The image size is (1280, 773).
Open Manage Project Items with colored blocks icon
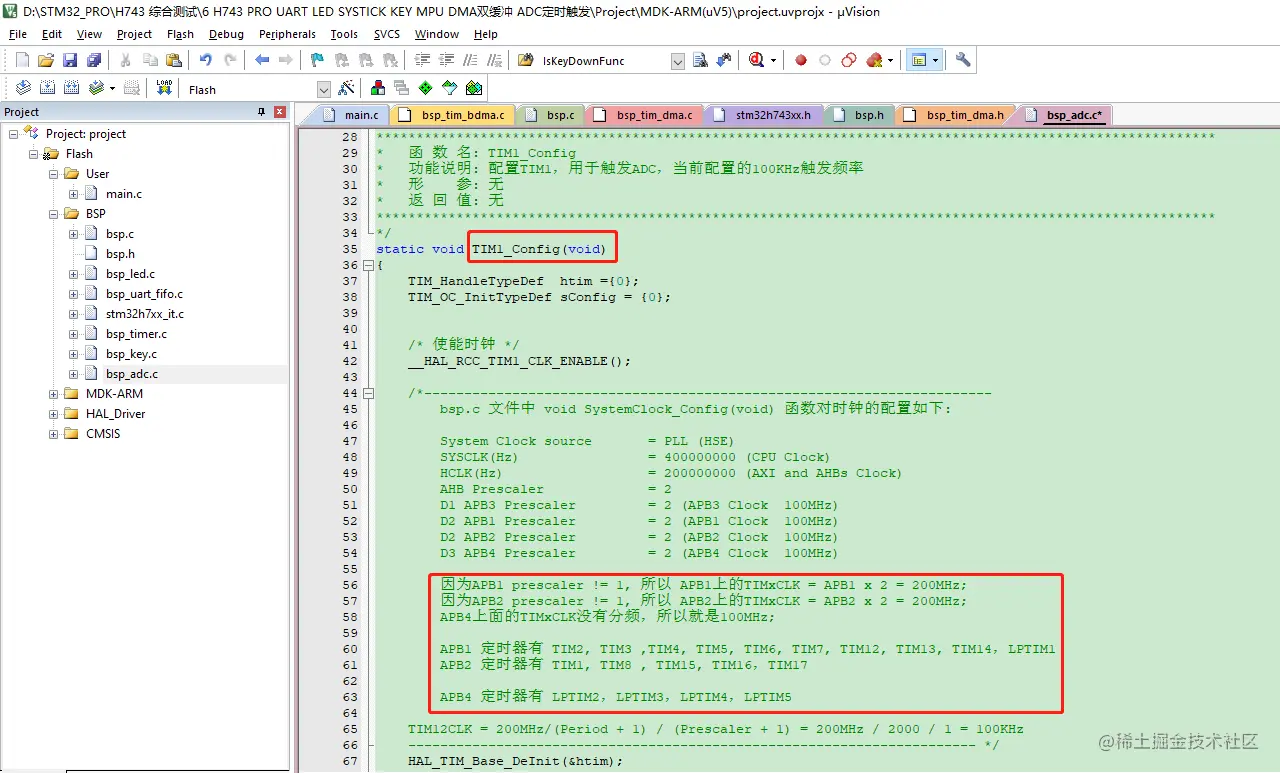[x=378, y=88]
